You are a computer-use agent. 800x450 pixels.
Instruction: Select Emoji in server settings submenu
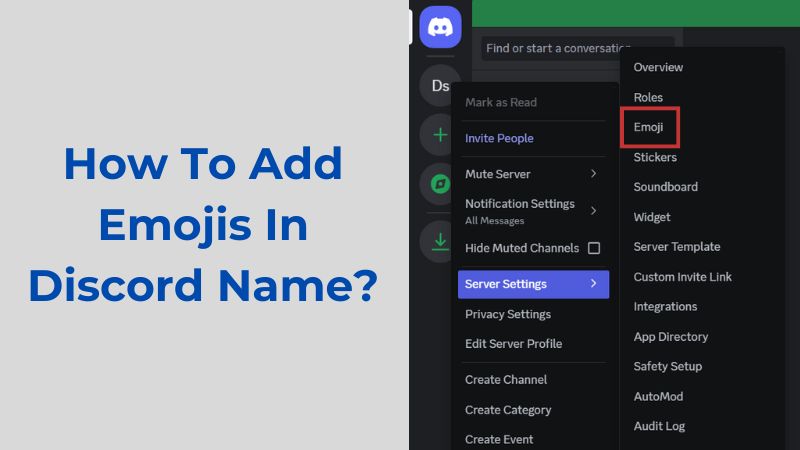point(649,127)
